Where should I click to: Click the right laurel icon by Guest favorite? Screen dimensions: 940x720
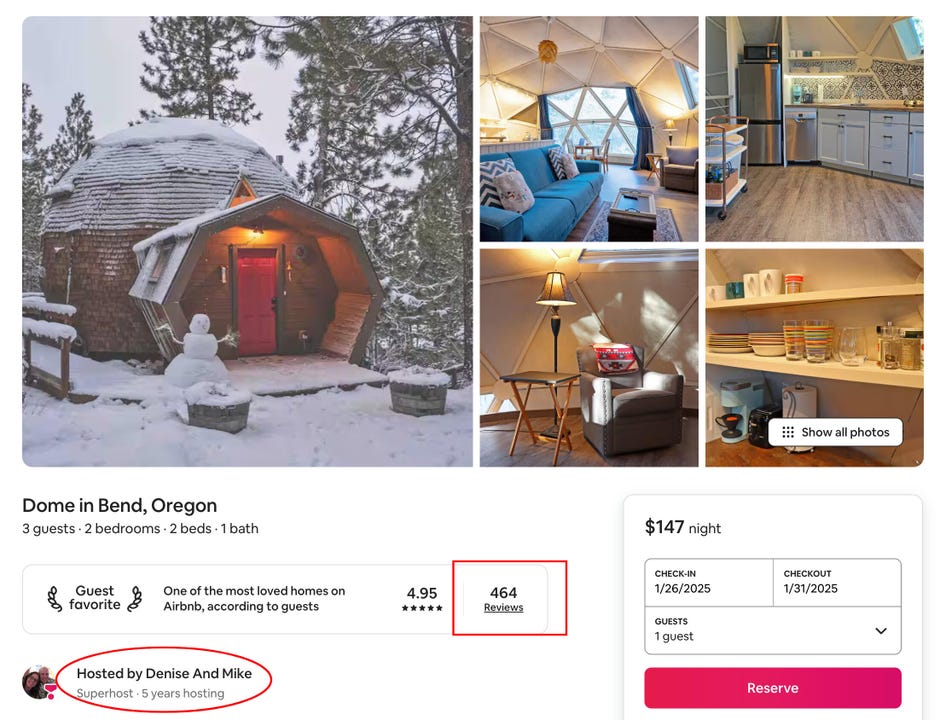coord(135,599)
